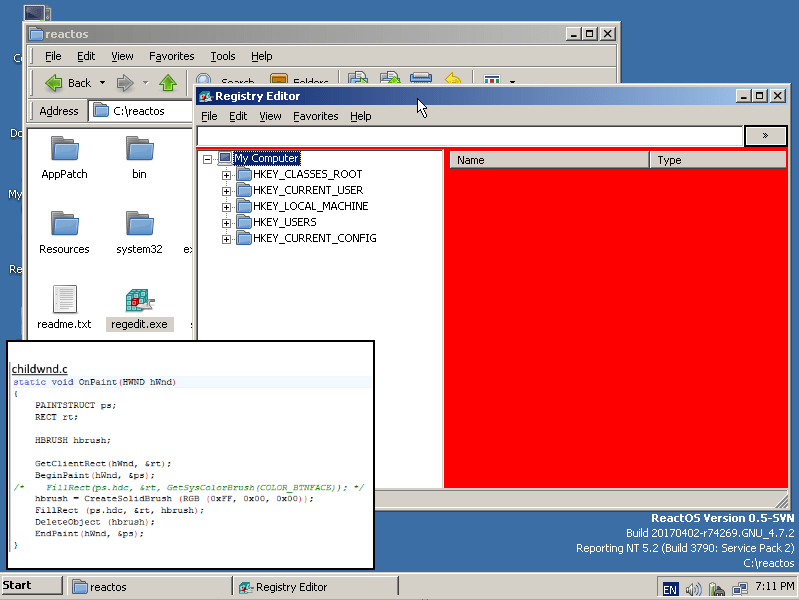Screen dimensions: 799x600
Task: Select the regedit.exe file
Action: (x=139, y=308)
